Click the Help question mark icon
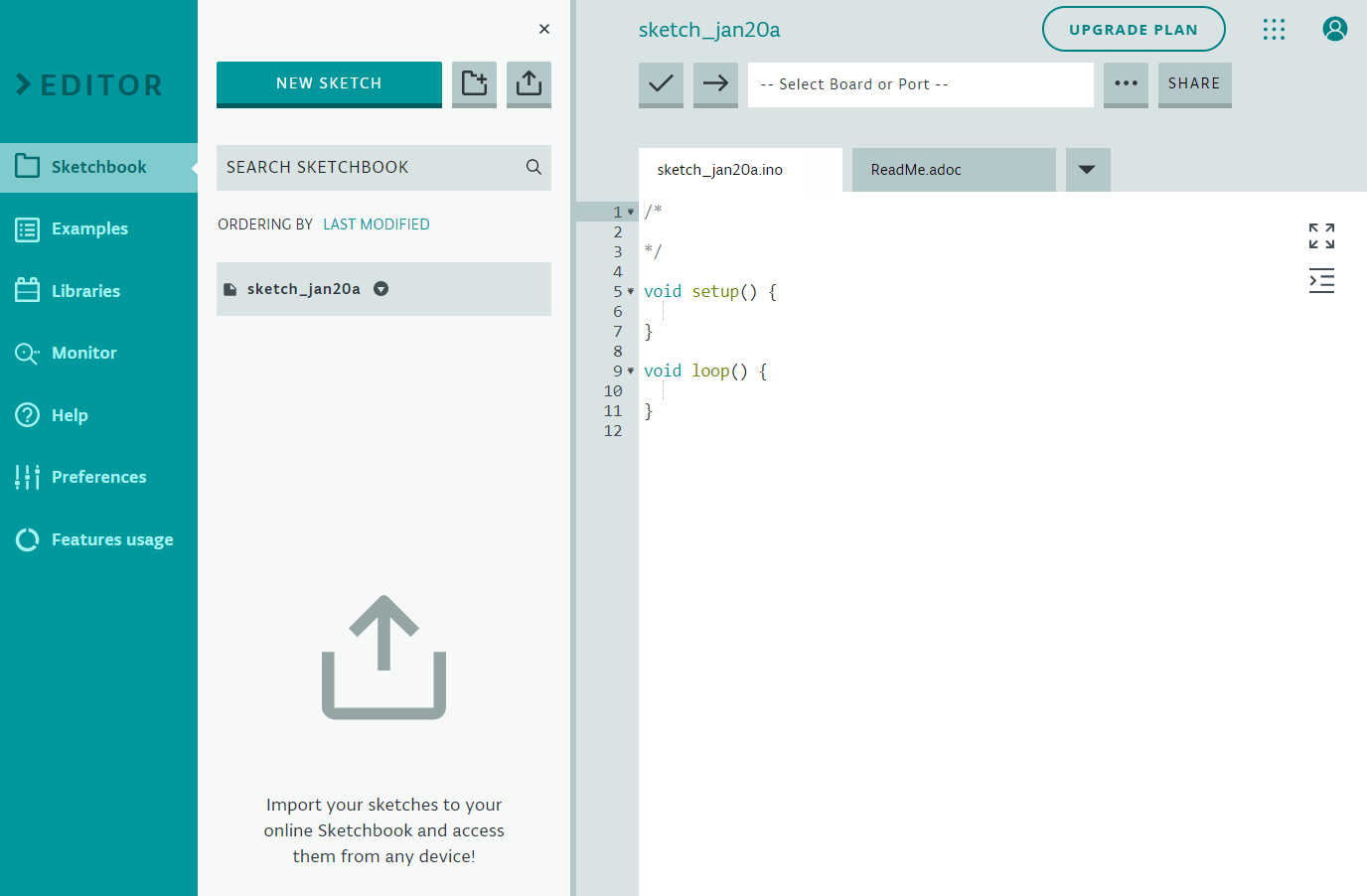The image size is (1367, 896). 28,415
